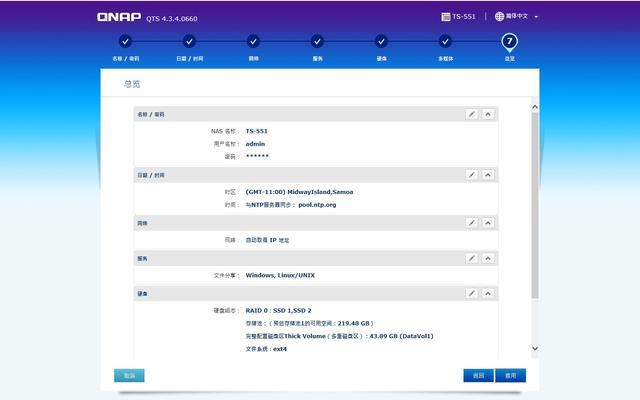Collapse the 网络 section
The image size is (640, 400).
[x=488, y=223]
